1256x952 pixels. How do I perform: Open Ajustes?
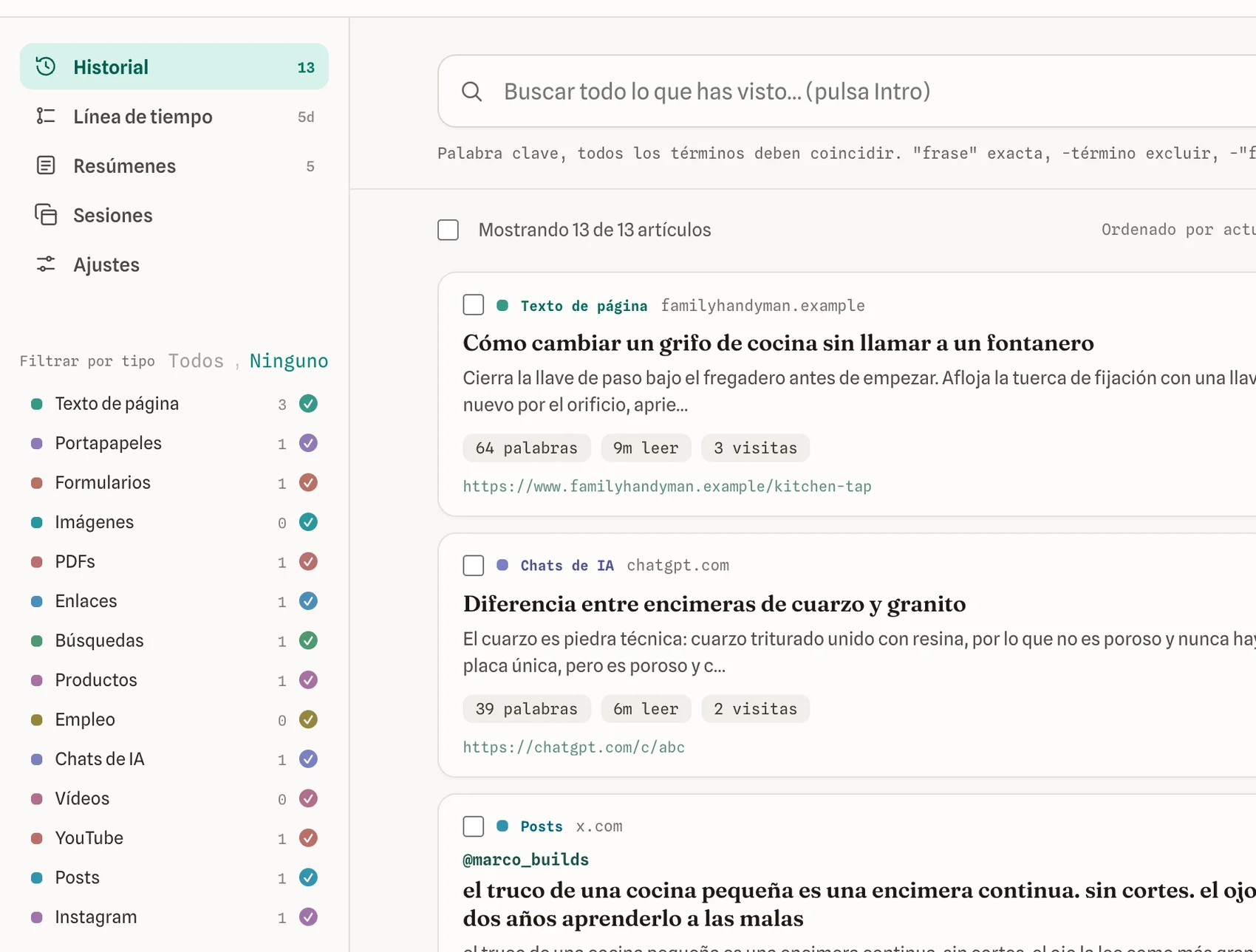[174, 264]
